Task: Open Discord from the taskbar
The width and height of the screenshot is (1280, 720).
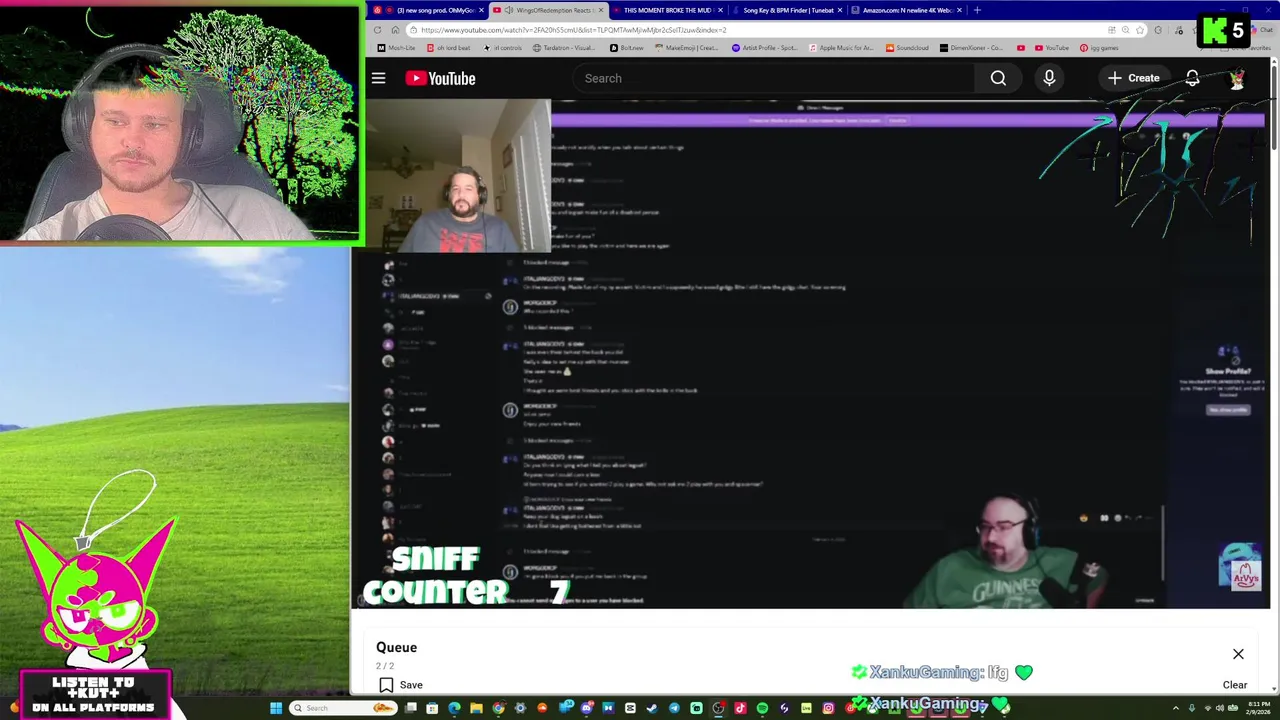Action: (x=587, y=708)
